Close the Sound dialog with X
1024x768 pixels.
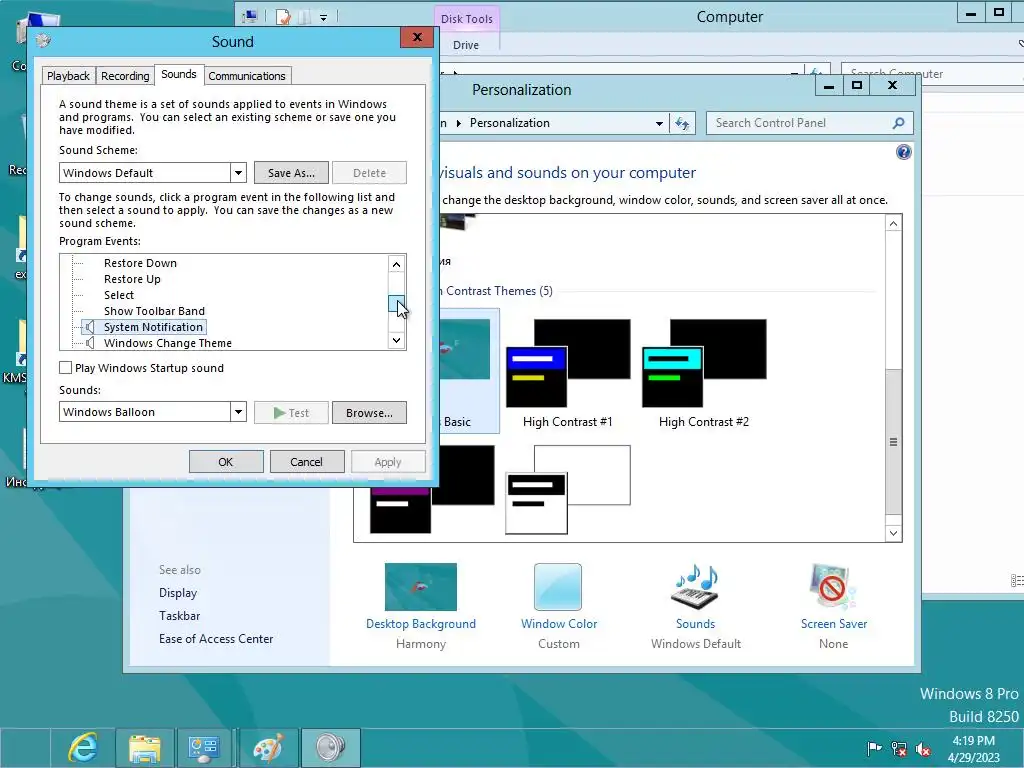417,38
